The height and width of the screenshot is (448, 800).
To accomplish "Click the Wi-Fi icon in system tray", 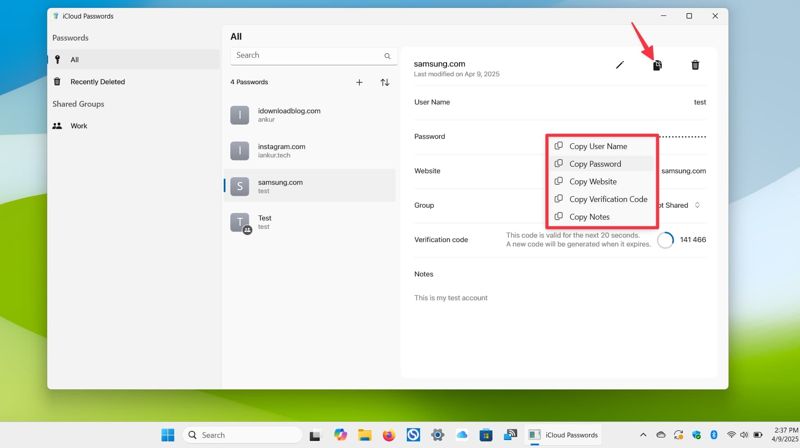I will pyautogui.click(x=731, y=435).
